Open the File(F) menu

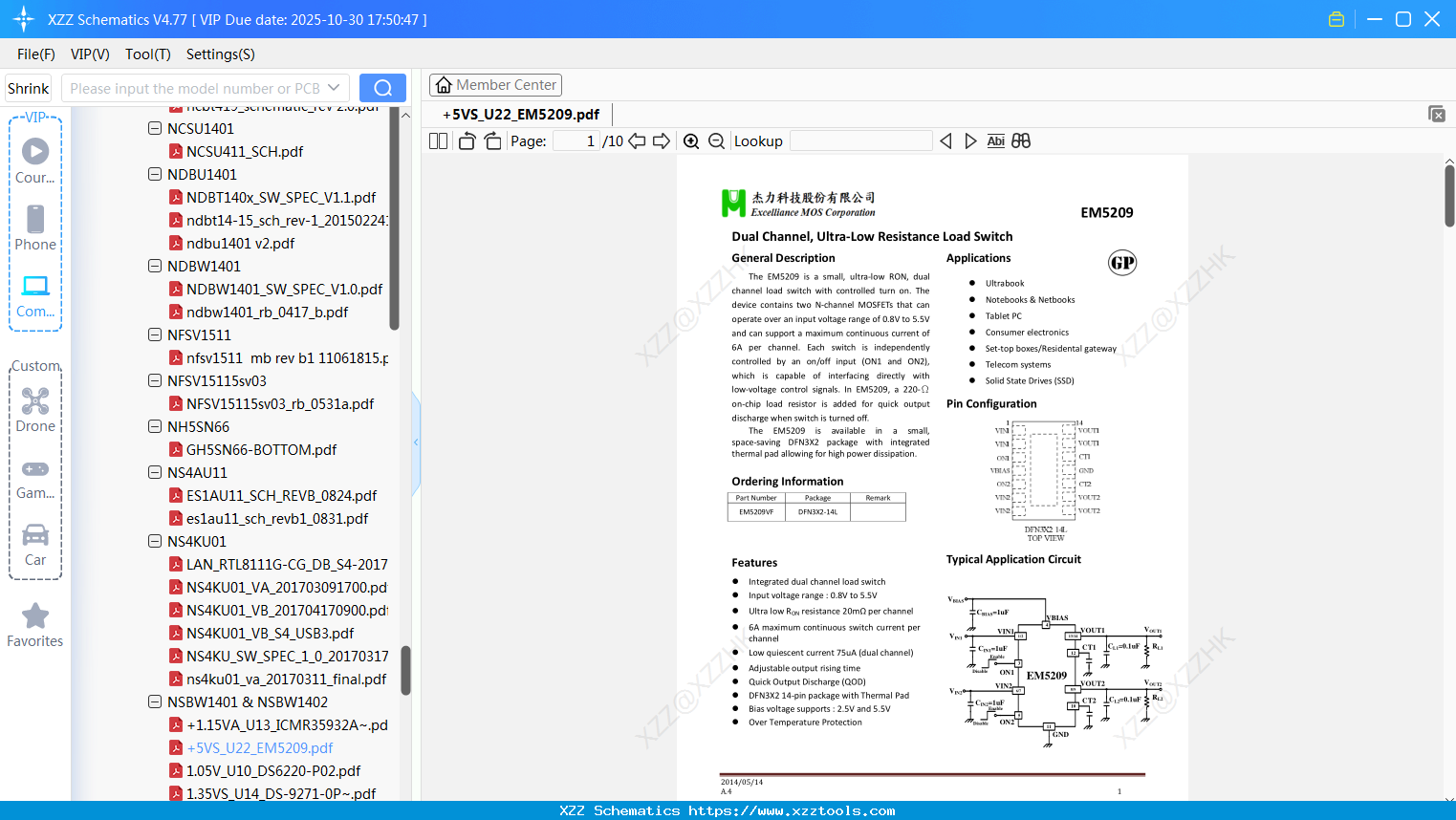pyautogui.click(x=36, y=54)
